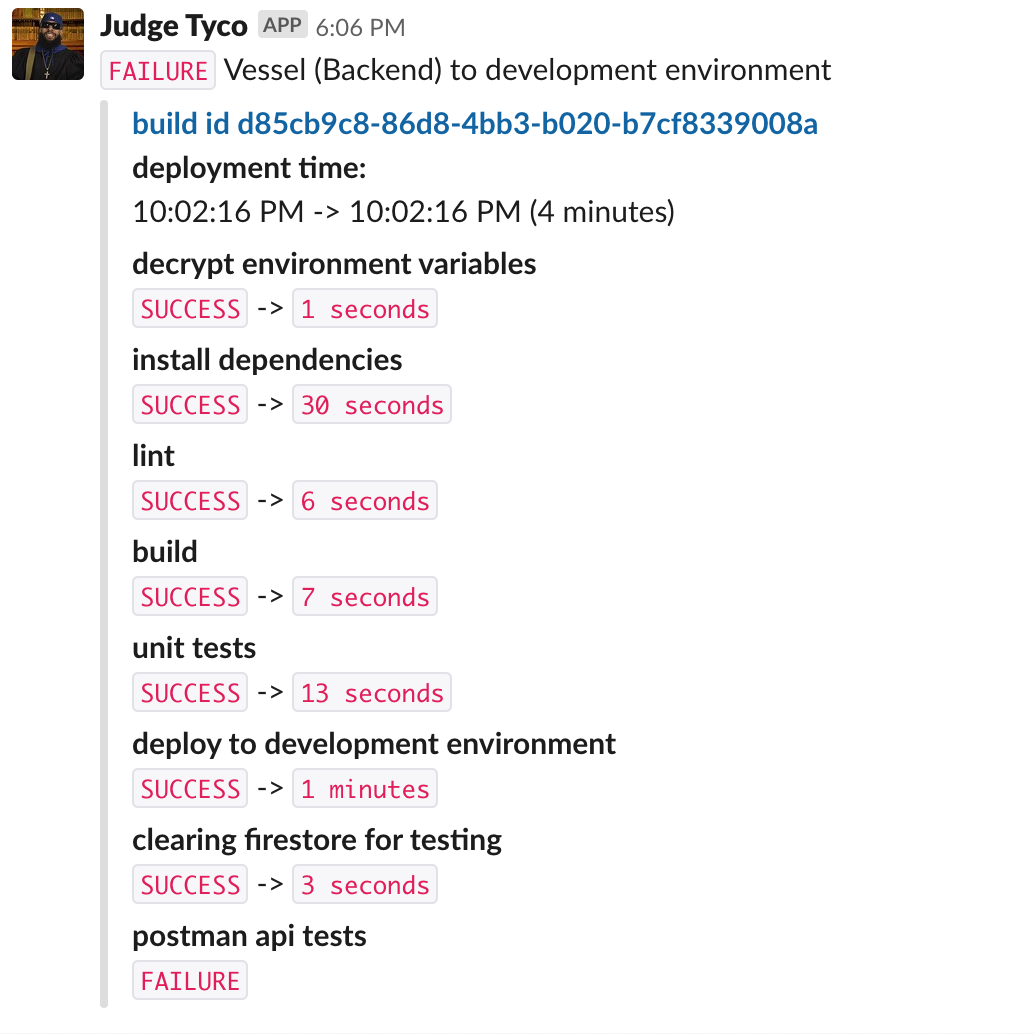Click the 1 seconds duration tag
The image size is (1034, 1034).
point(365,309)
